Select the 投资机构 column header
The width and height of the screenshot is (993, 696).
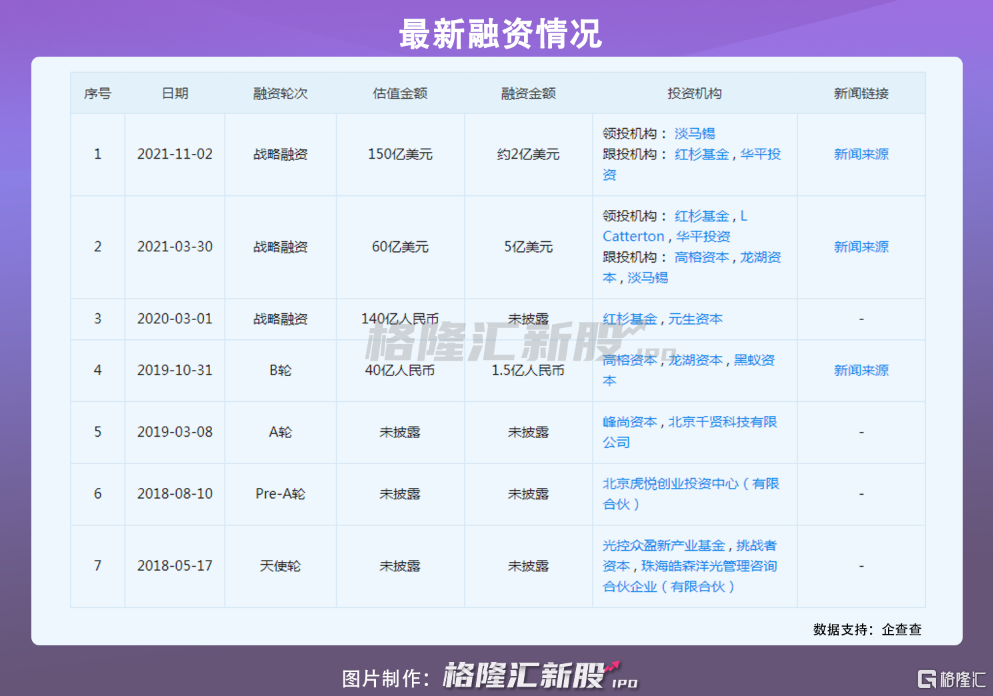coord(694,93)
